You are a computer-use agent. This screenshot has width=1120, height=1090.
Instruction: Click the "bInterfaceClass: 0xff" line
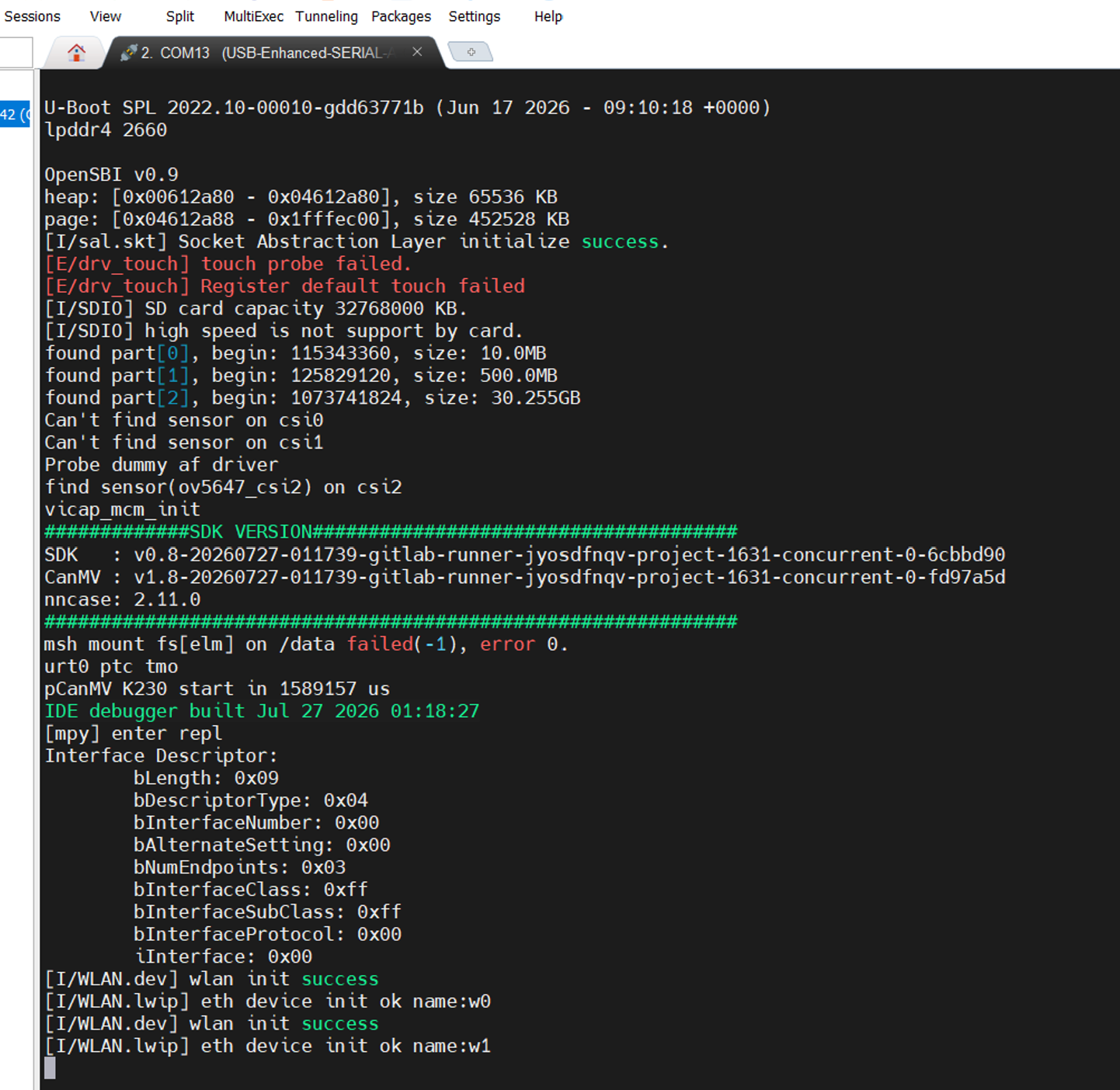click(x=251, y=890)
